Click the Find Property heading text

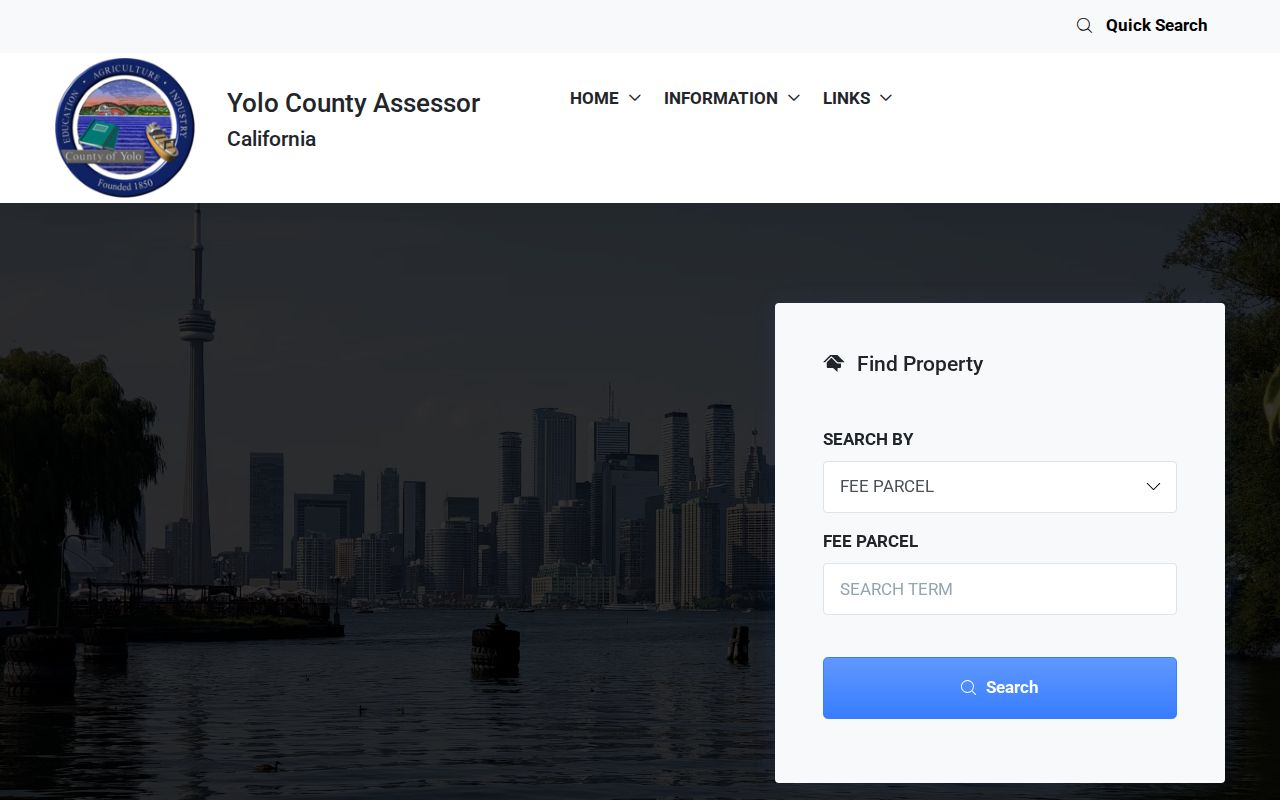point(920,364)
